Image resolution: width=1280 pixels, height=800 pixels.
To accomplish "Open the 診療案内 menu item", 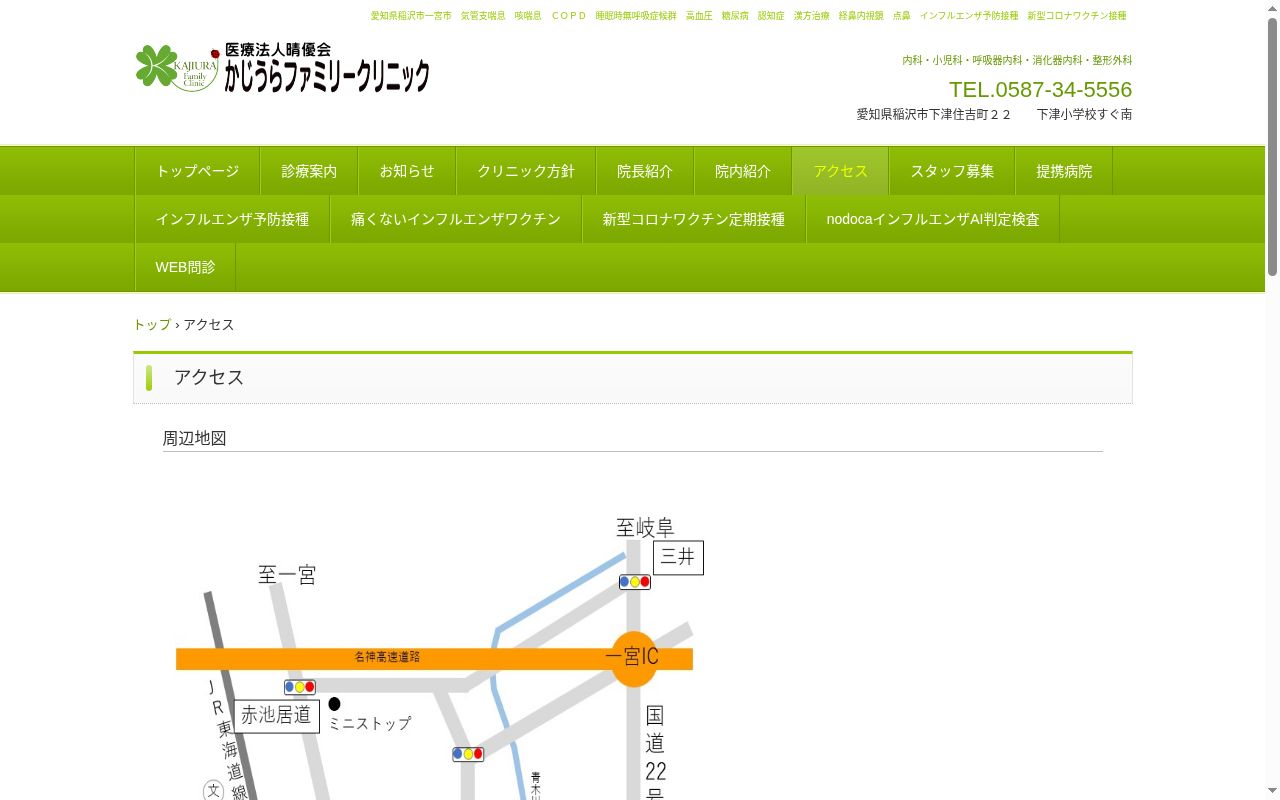I will coord(309,171).
